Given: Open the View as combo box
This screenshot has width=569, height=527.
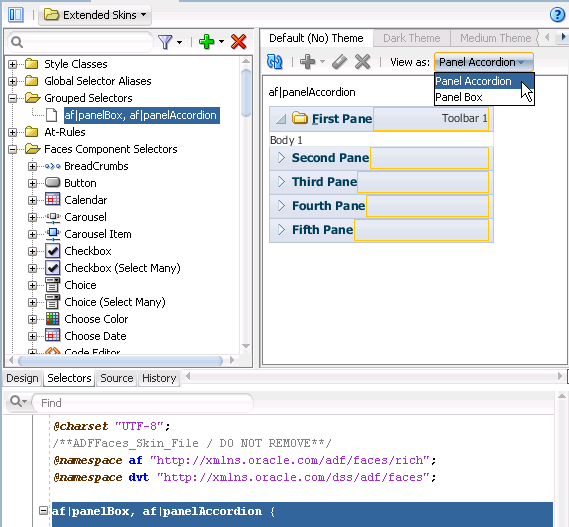Looking at the screenshot, I should tap(484, 62).
